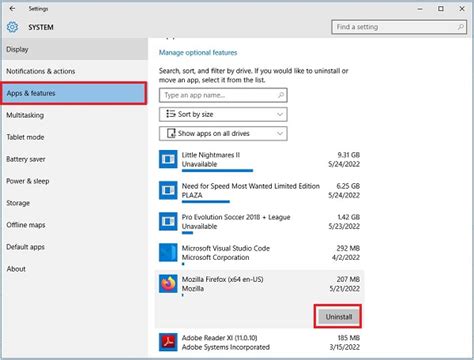Open Battery saver settings
Screen dimensions: 474x360
(x=75, y=159)
